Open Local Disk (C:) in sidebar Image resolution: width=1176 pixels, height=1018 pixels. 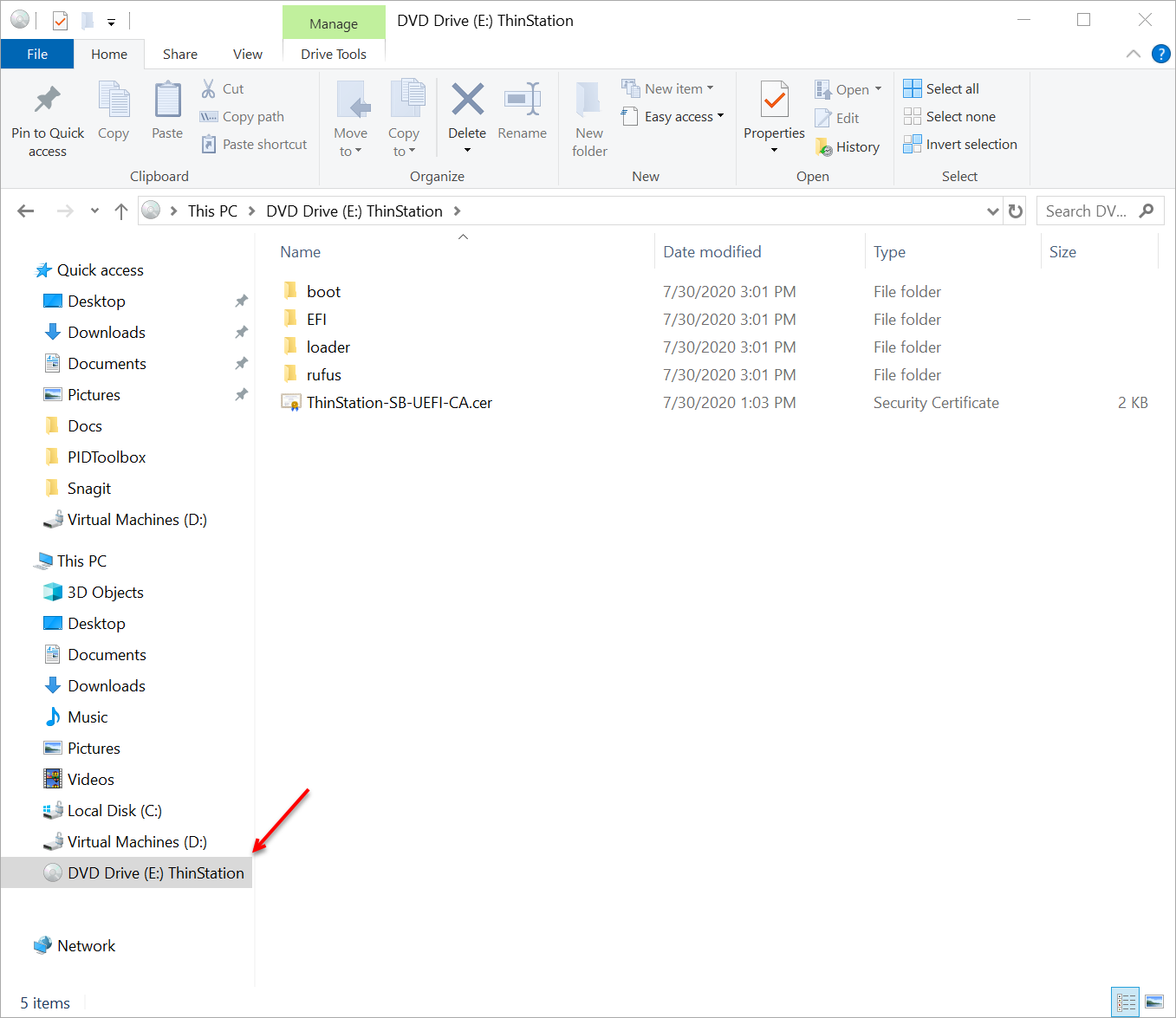(x=114, y=811)
